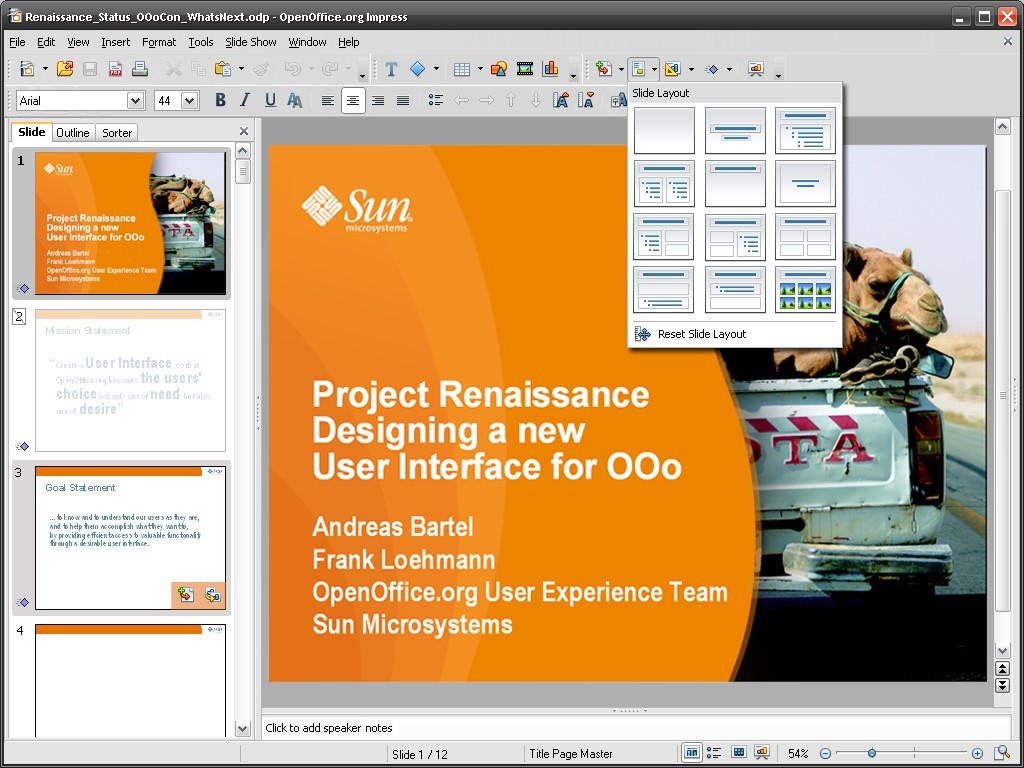Expand the Paste dropdown arrow
Screen dimensions: 1024x768
click(241, 69)
